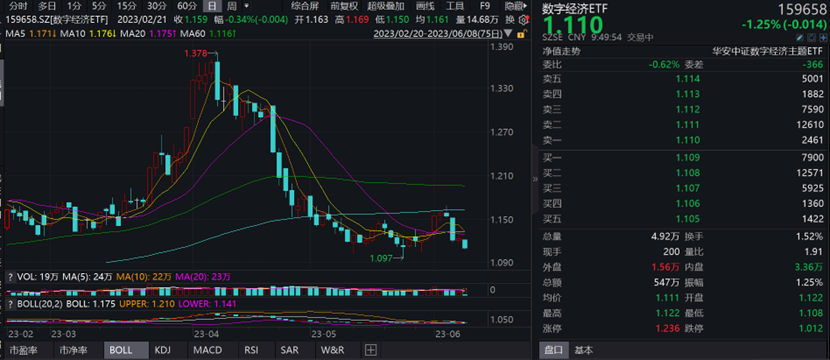Open chart settings gear icon
Image resolution: width=830 pixels, height=360 pixels.
[x=524, y=20]
